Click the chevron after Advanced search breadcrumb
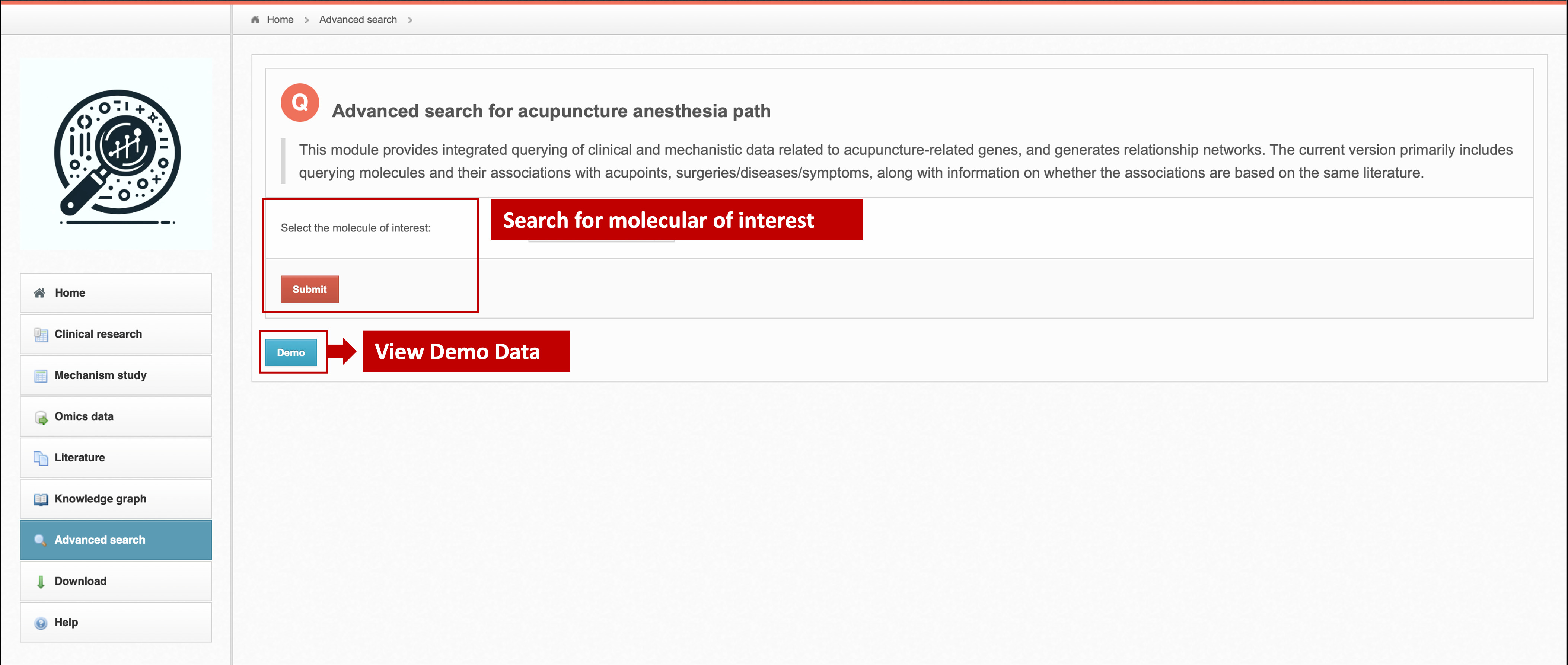The image size is (1568, 665). coord(410,20)
